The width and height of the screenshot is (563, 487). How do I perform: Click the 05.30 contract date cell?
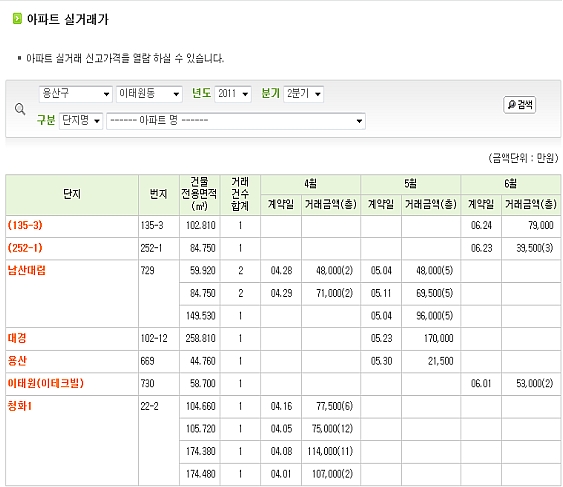[381, 361]
